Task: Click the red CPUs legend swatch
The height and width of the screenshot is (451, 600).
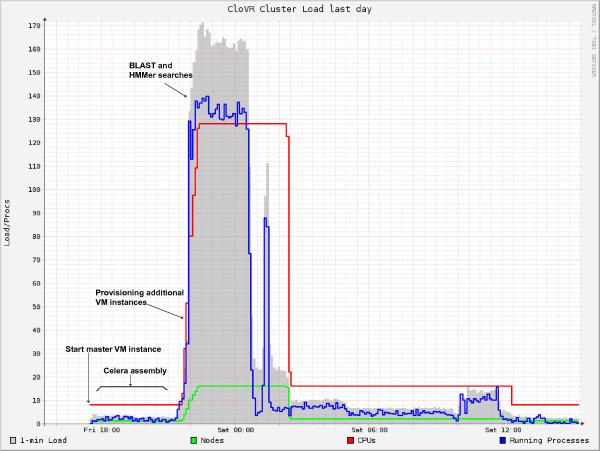Action: (x=352, y=439)
